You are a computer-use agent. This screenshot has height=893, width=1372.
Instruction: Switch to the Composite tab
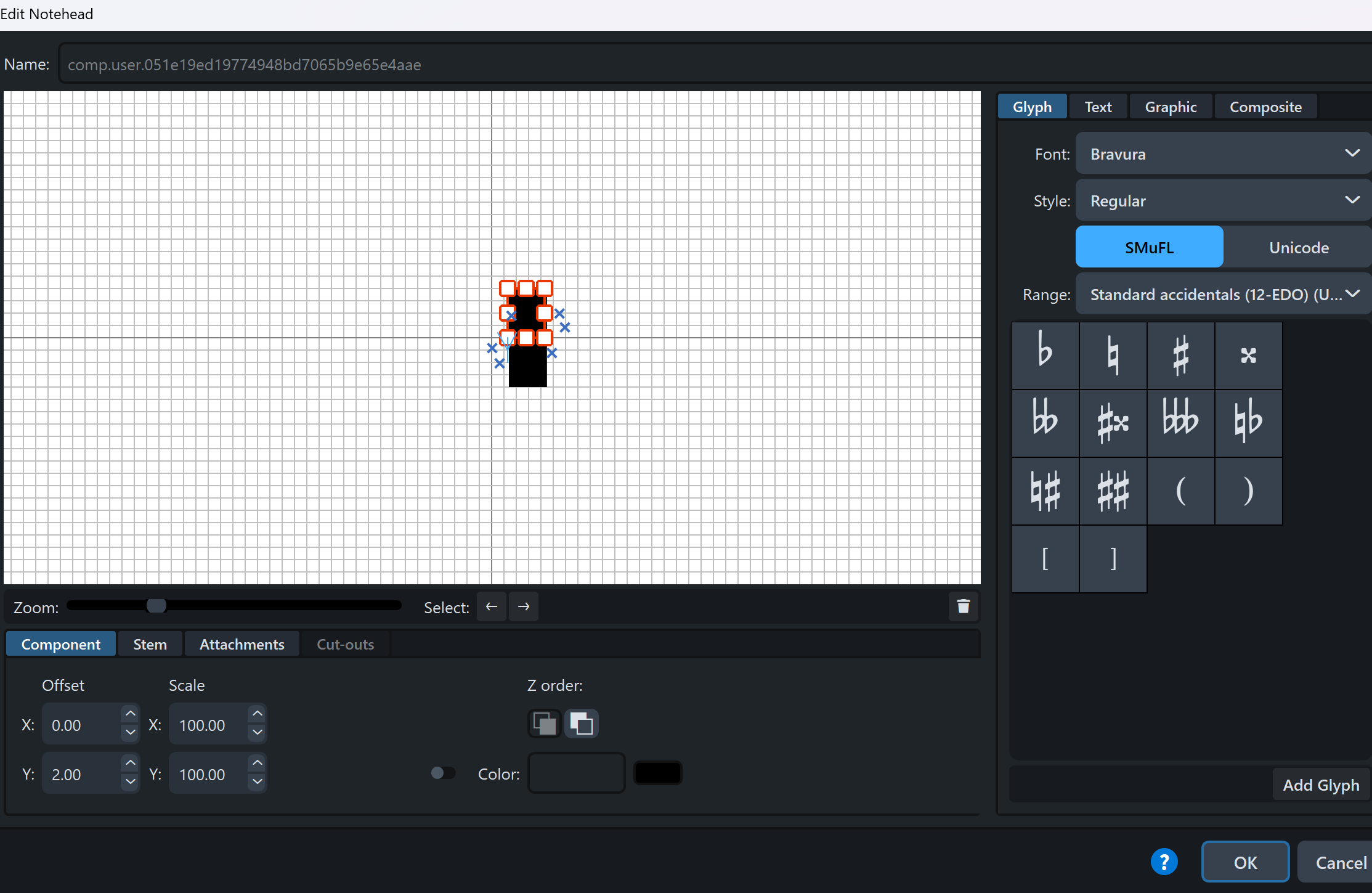pos(1265,107)
